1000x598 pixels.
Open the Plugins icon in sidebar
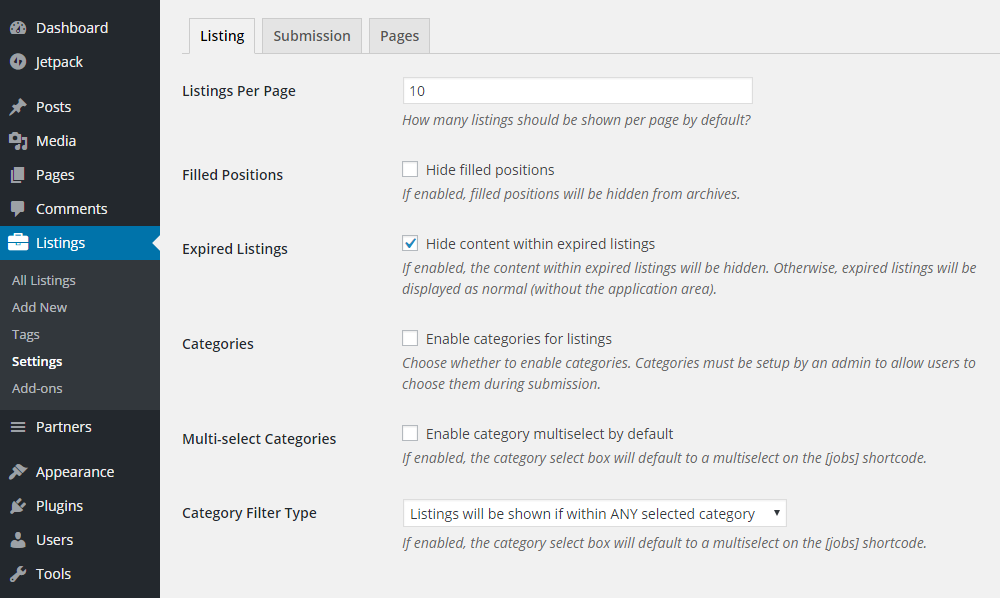pyautogui.click(x=21, y=505)
